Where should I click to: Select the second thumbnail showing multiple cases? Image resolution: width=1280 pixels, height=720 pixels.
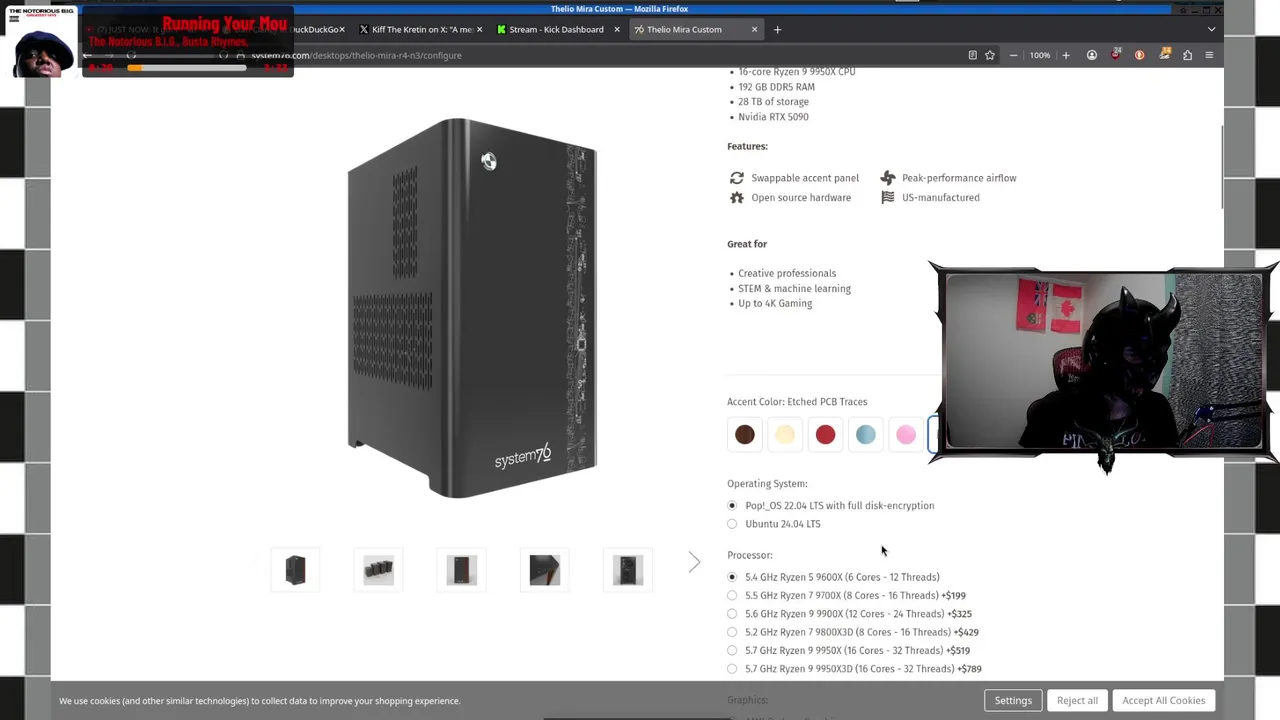pos(378,570)
